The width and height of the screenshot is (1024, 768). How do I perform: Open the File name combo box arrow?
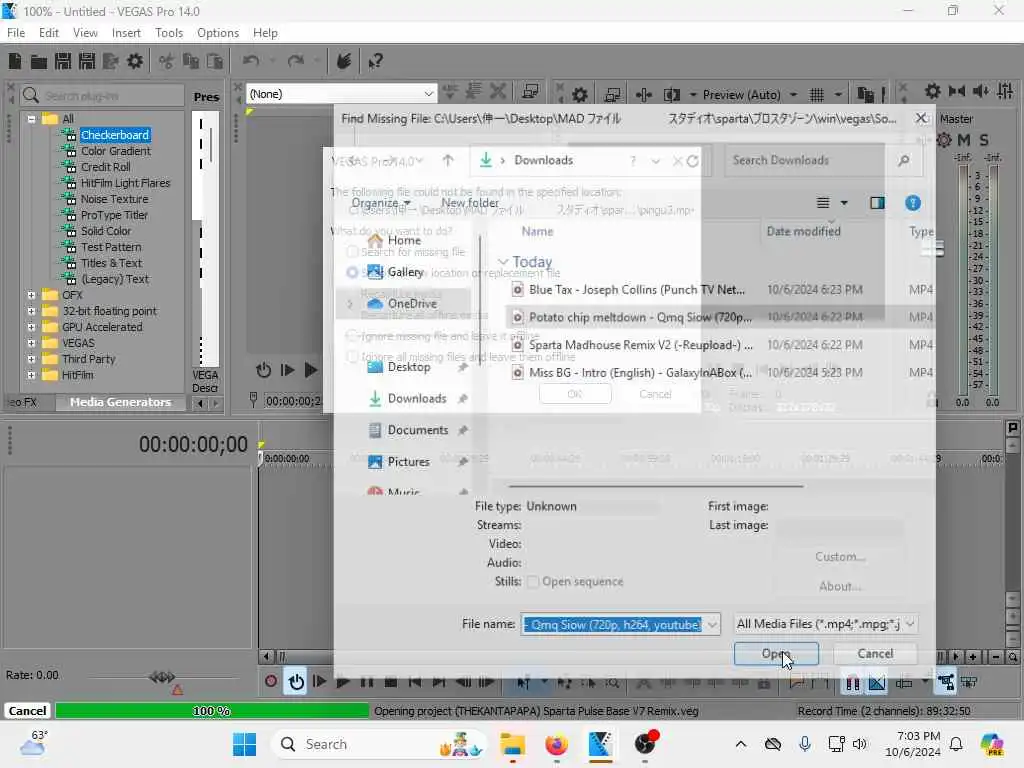pos(712,625)
